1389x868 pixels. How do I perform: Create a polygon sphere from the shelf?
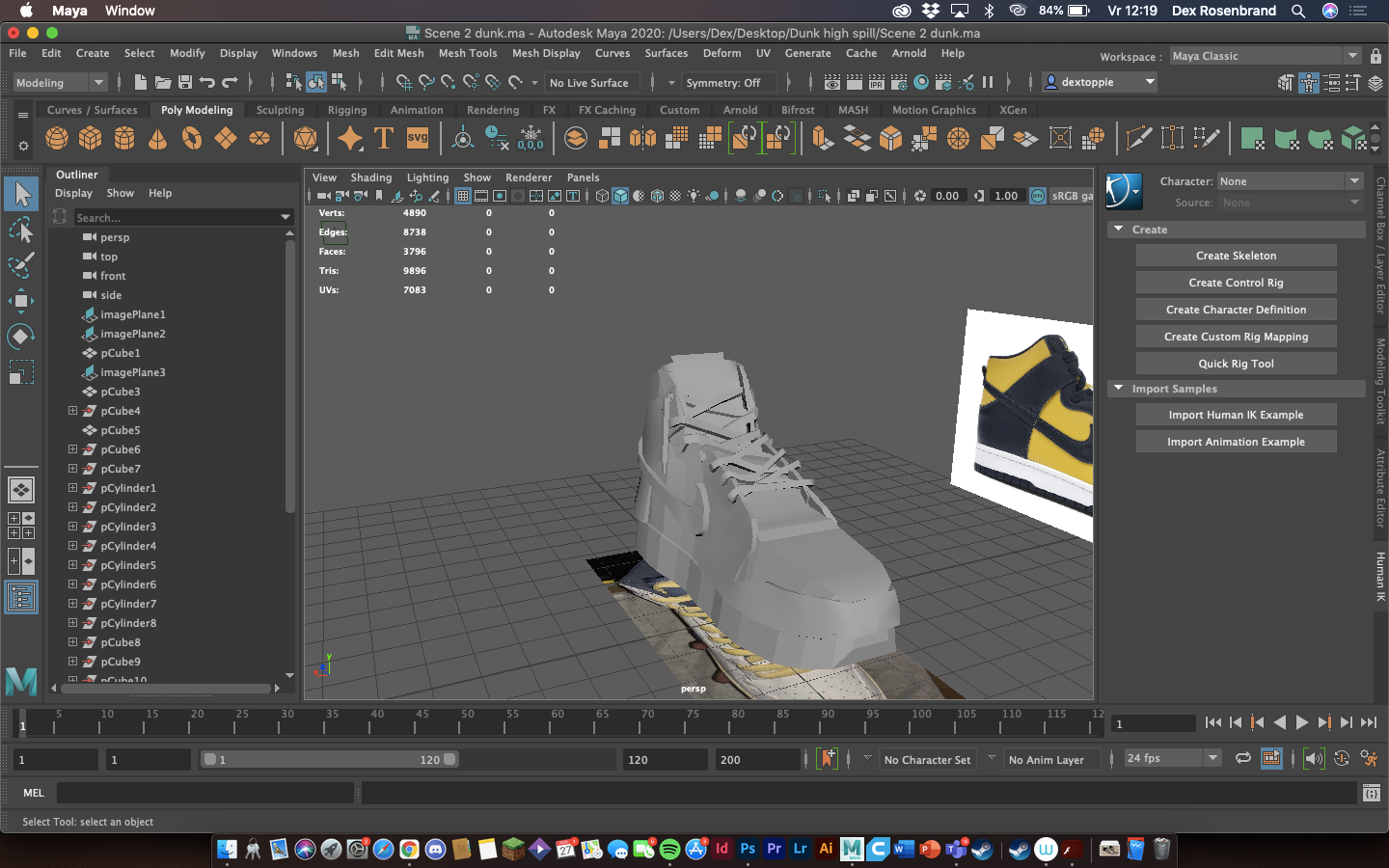pyautogui.click(x=57, y=139)
